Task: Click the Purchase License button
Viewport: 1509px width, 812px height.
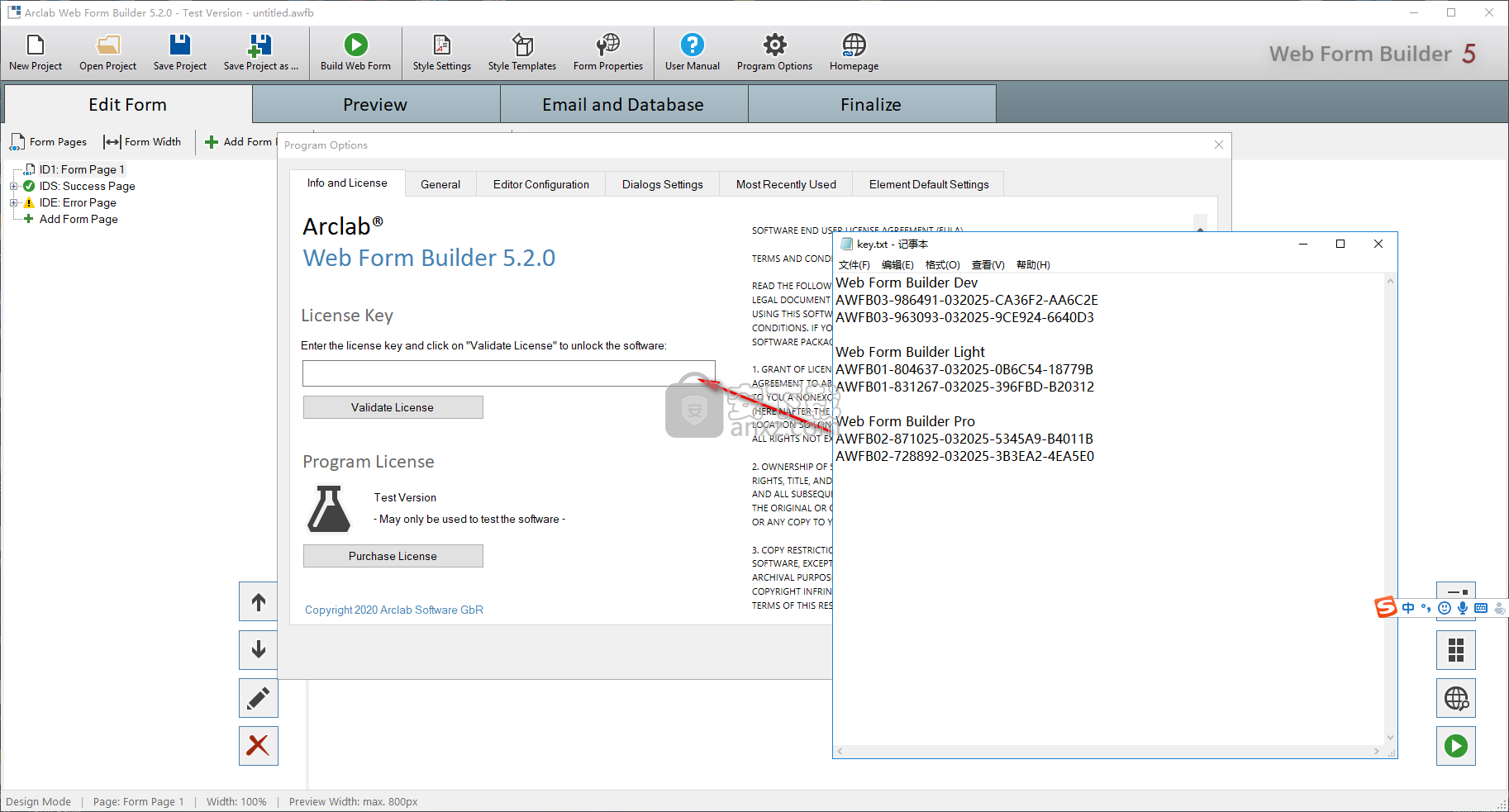Action: coord(393,556)
